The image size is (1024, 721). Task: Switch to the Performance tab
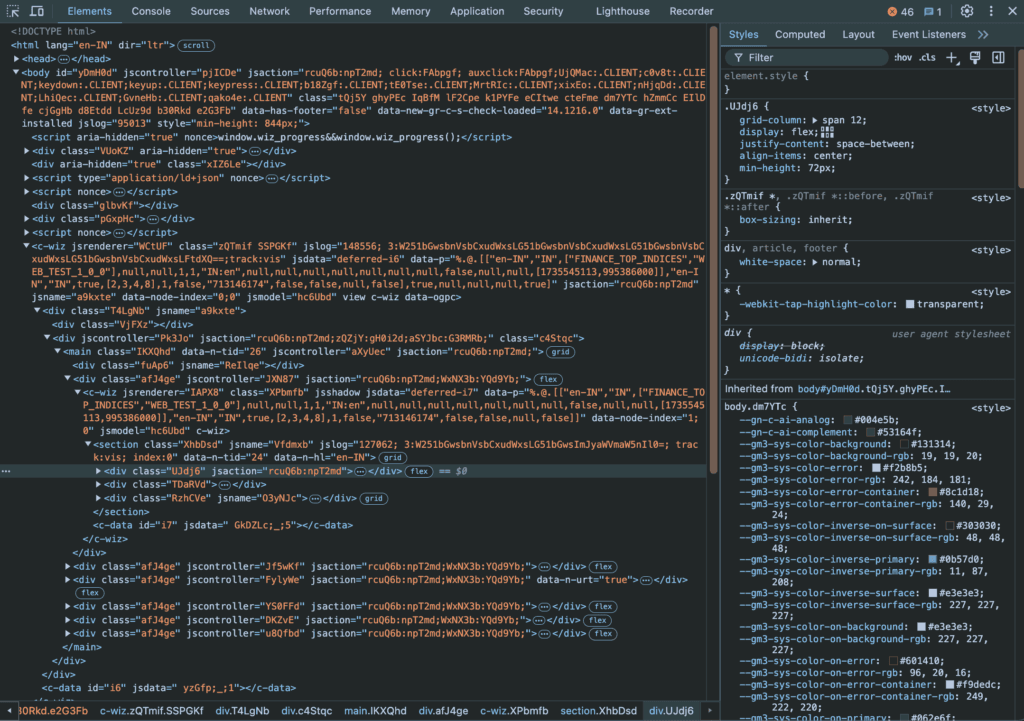340,11
